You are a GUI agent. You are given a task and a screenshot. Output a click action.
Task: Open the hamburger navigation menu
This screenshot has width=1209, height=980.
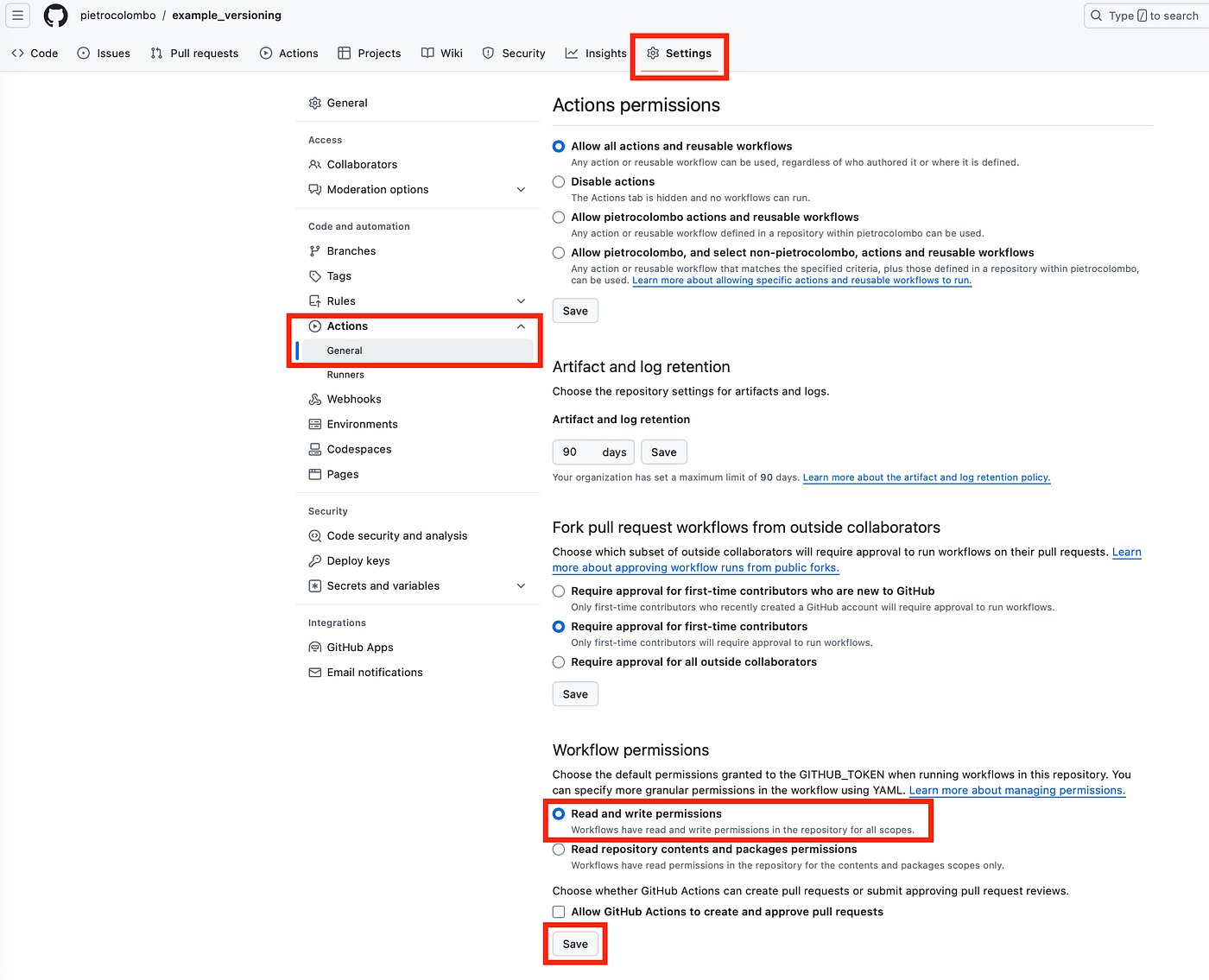click(x=17, y=16)
